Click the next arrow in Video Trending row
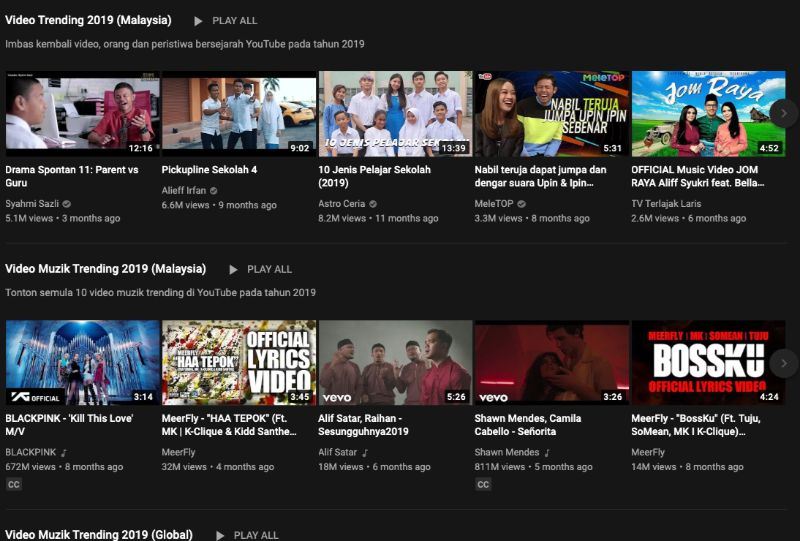This screenshot has height=541, width=800. (x=784, y=113)
